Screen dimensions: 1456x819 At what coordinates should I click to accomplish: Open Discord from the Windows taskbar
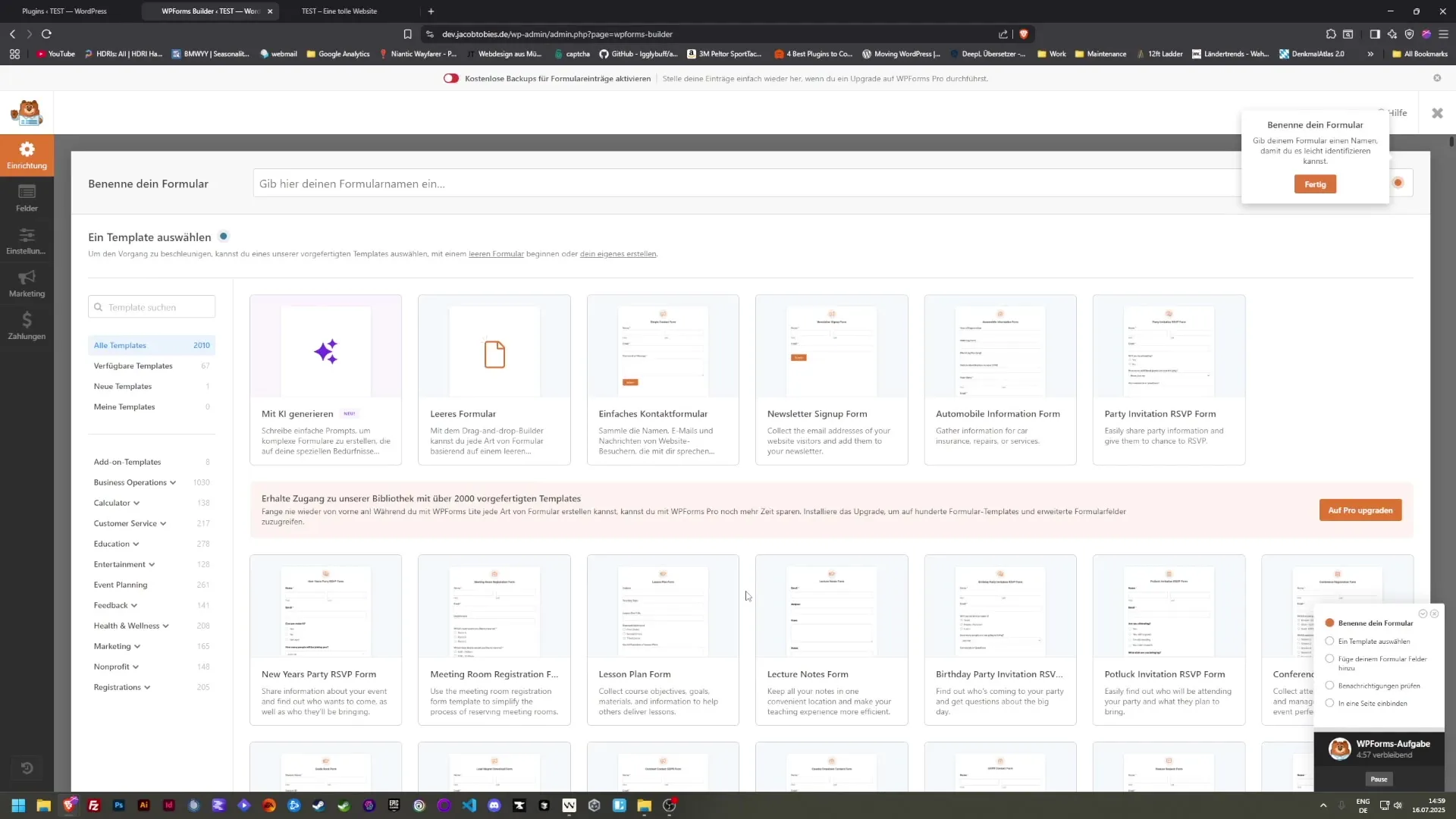point(494,805)
